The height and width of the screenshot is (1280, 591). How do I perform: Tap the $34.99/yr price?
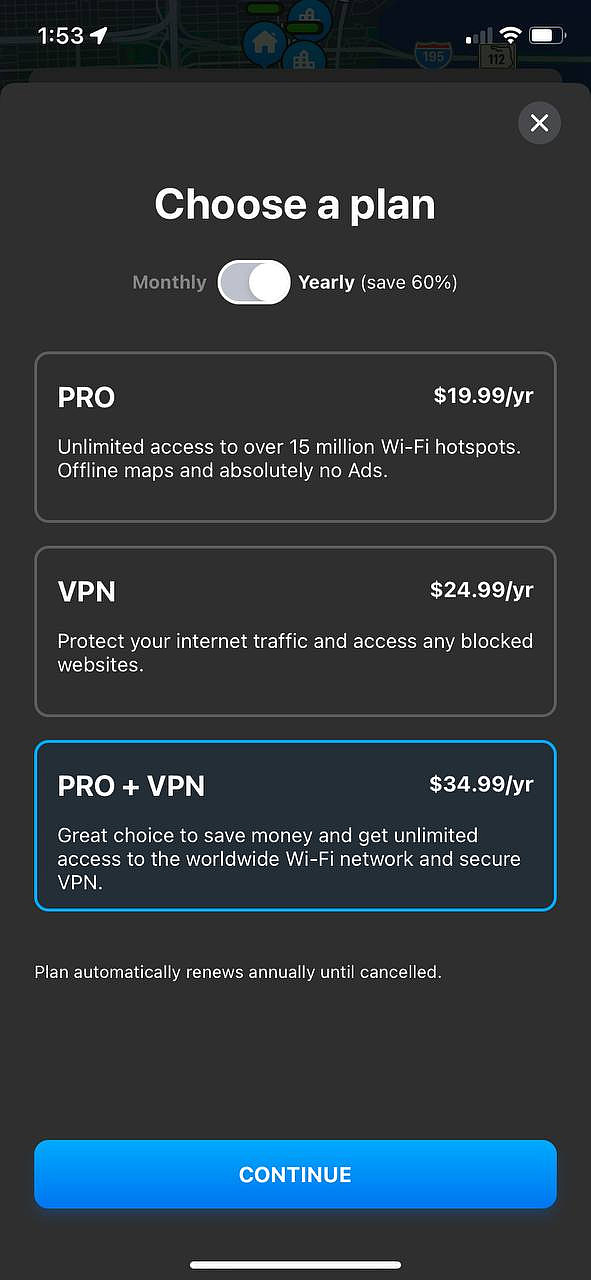(x=482, y=784)
